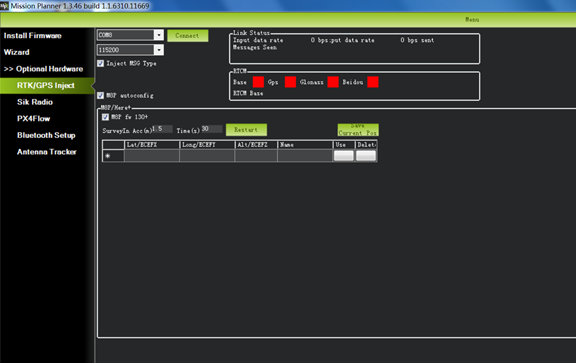
Task: Click the Save Current Pos button
Action: (358, 130)
